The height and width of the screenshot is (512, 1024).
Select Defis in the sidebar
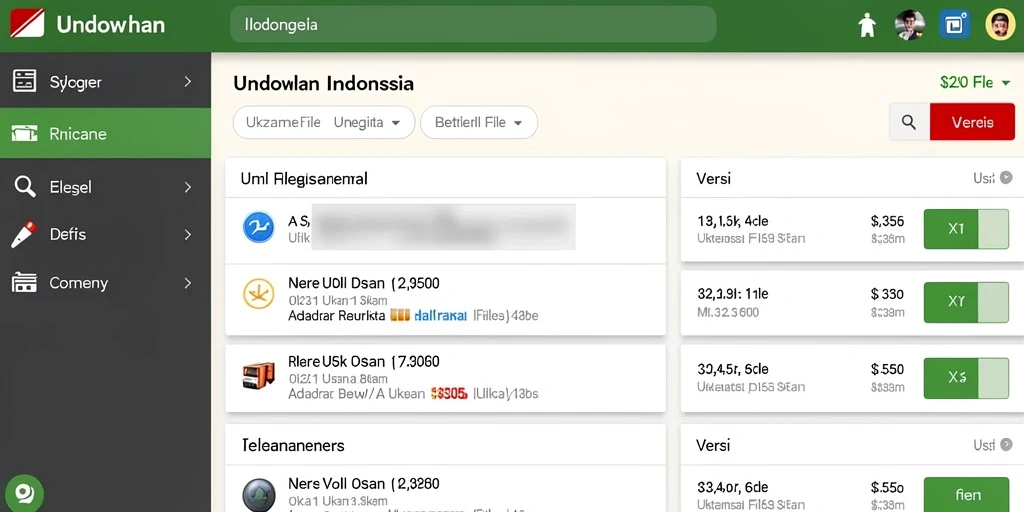105,234
